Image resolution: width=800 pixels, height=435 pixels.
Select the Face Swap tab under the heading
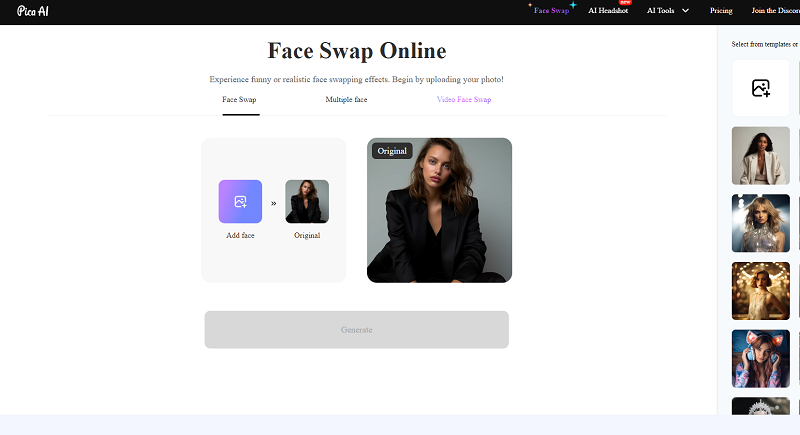pos(239,99)
